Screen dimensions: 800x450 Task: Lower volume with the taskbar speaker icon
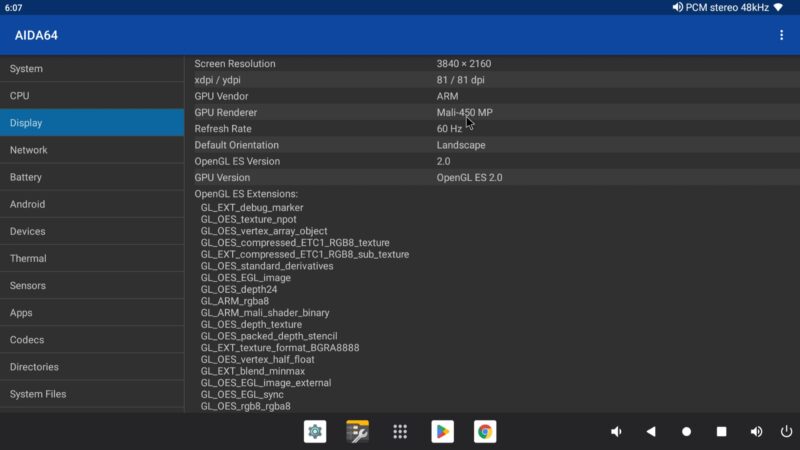point(616,432)
